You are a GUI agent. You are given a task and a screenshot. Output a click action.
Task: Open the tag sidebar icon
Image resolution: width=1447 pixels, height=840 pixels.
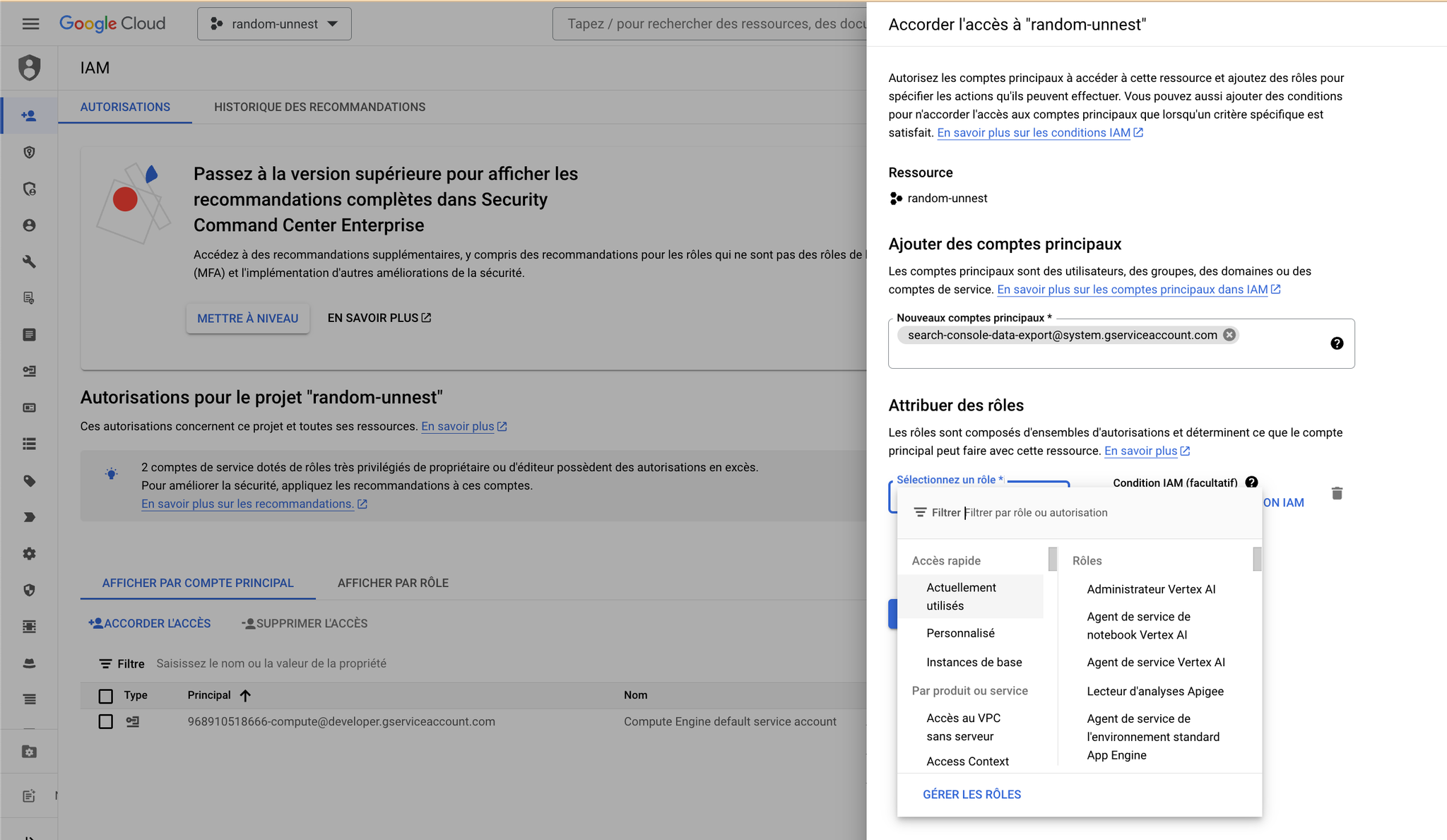(x=29, y=480)
